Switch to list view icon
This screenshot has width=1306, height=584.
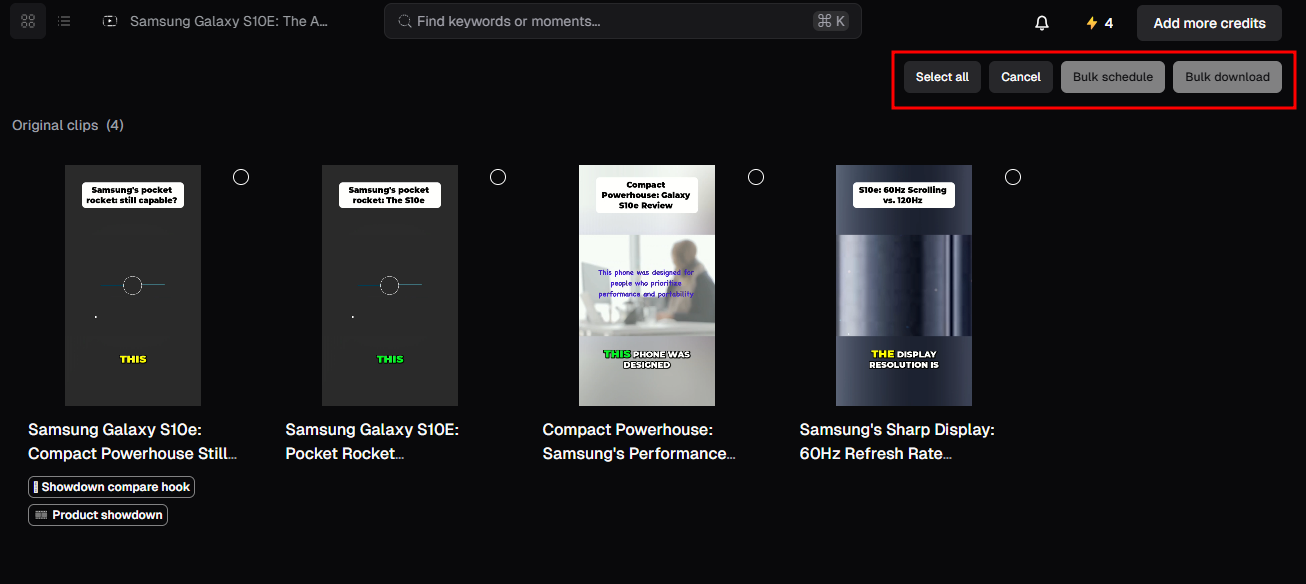64,21
